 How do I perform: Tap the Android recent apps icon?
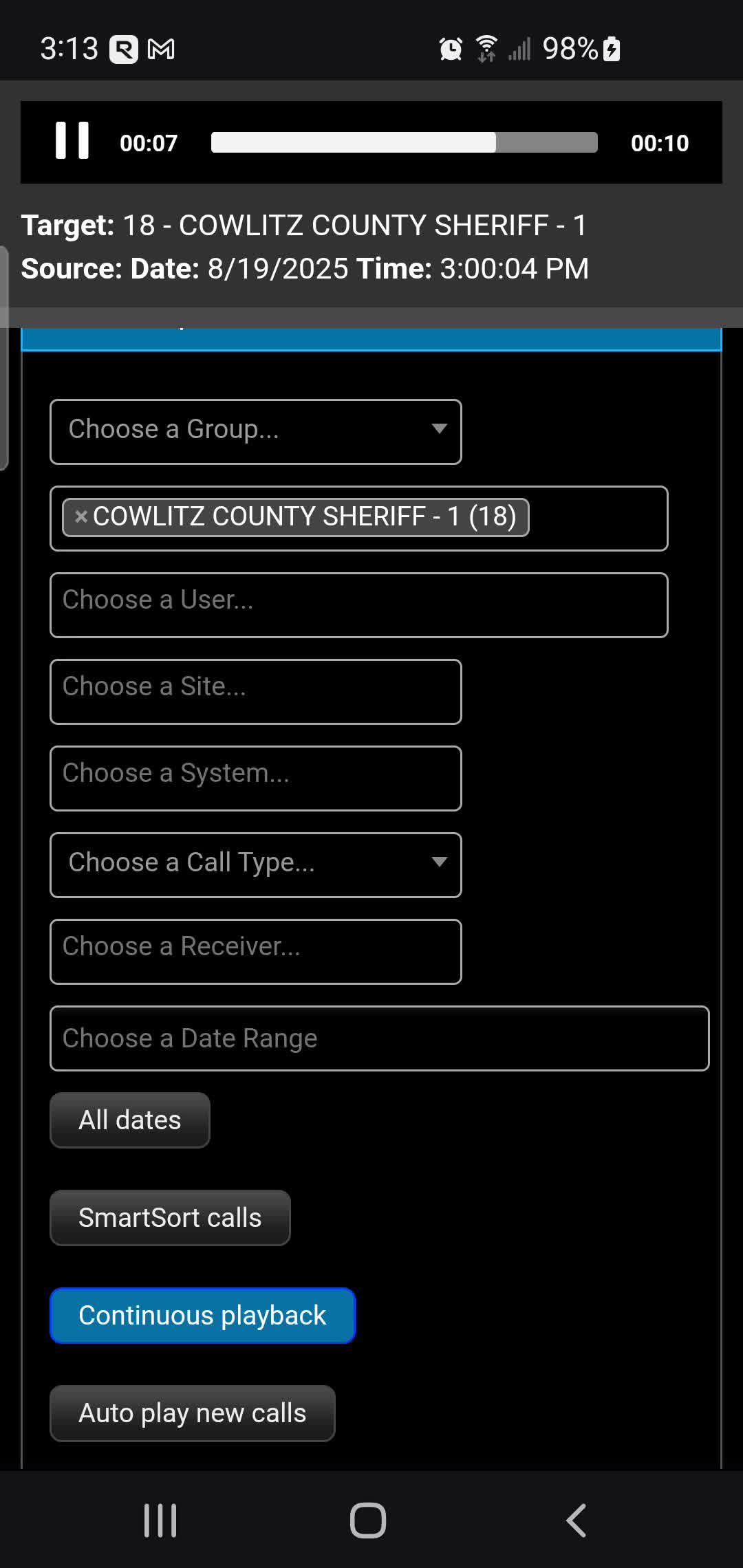pos(160,1520)
